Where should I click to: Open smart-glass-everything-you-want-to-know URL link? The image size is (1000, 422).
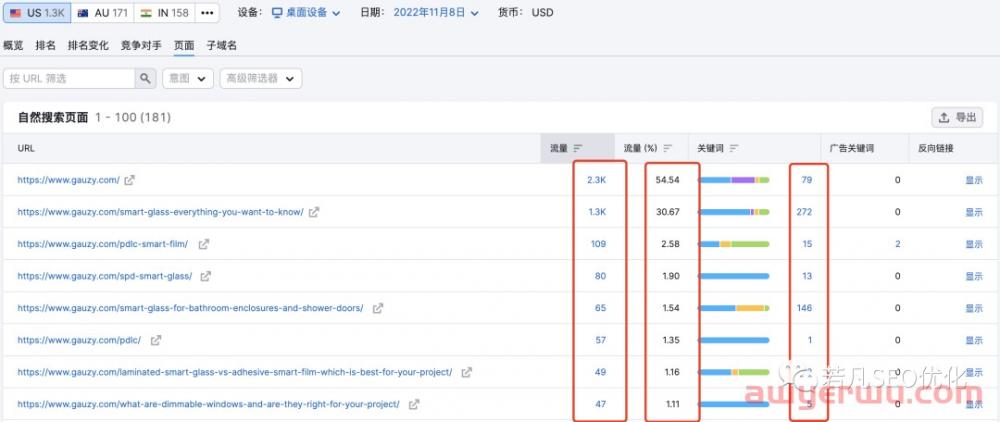point(160,212)
